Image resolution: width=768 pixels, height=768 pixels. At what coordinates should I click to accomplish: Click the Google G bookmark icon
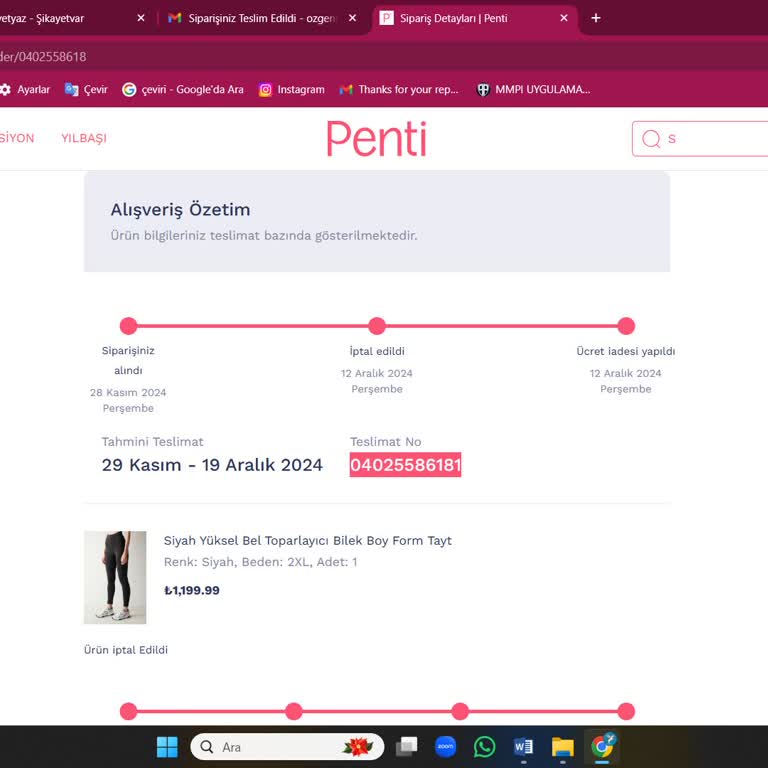129,90
